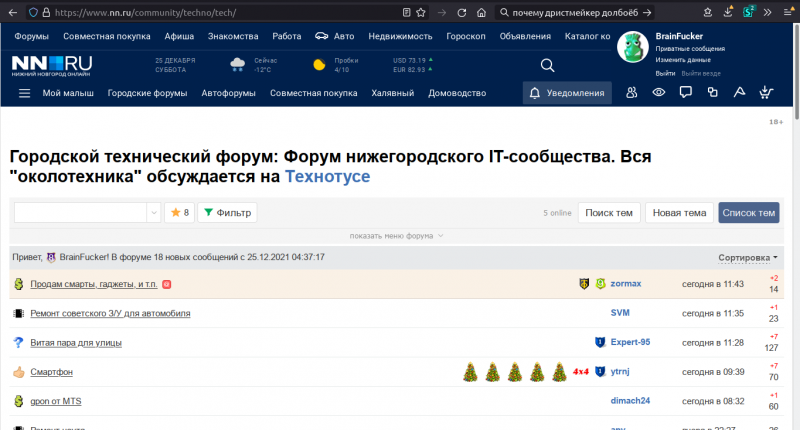Open topic Продам смарты, гаджеты, и т.п.
Viewport: 800px width, 430px height.
[x=94, y=284]
